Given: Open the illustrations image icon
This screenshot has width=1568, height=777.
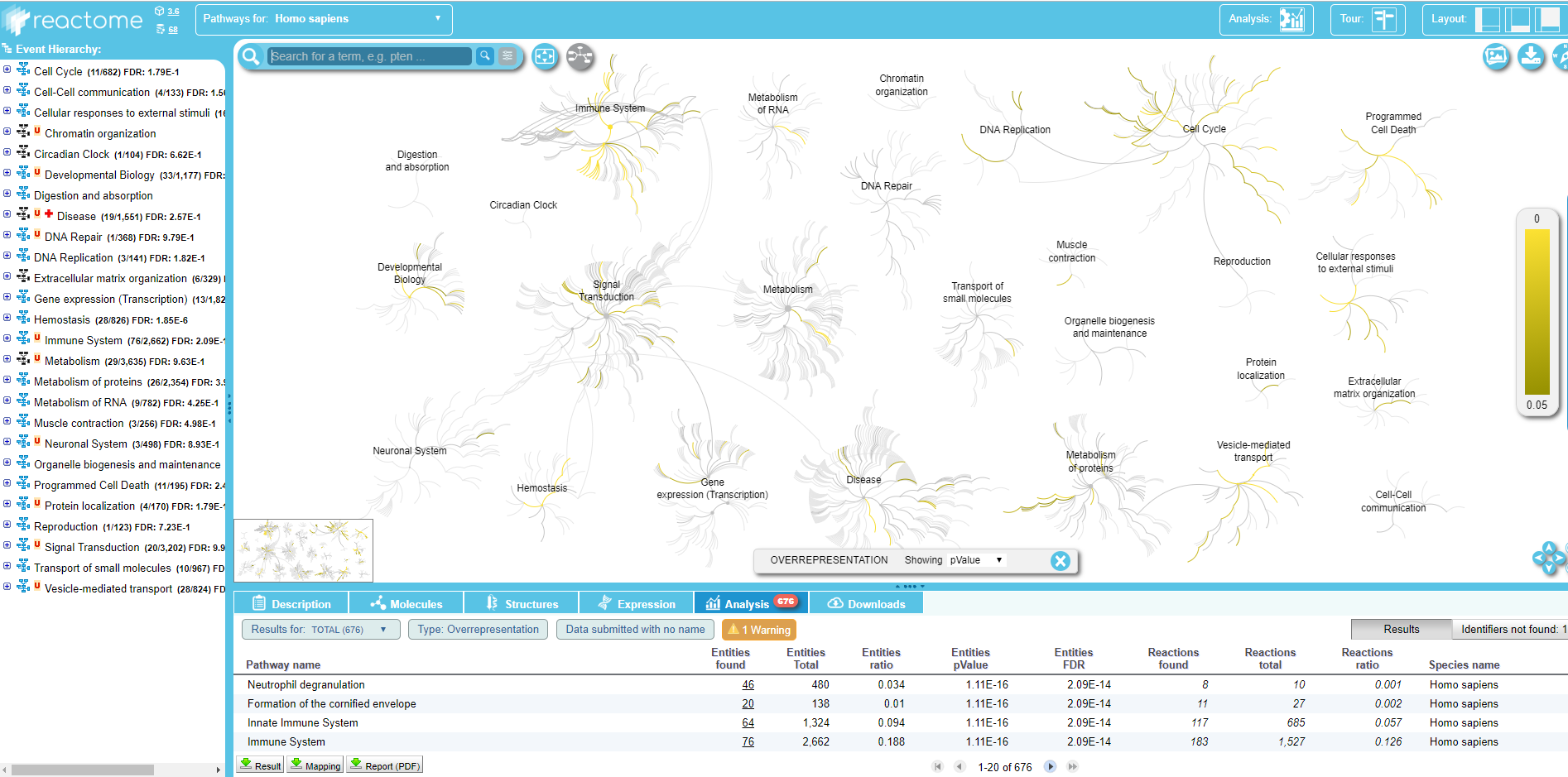Looking at the screenshot, I should point(1496,56).
